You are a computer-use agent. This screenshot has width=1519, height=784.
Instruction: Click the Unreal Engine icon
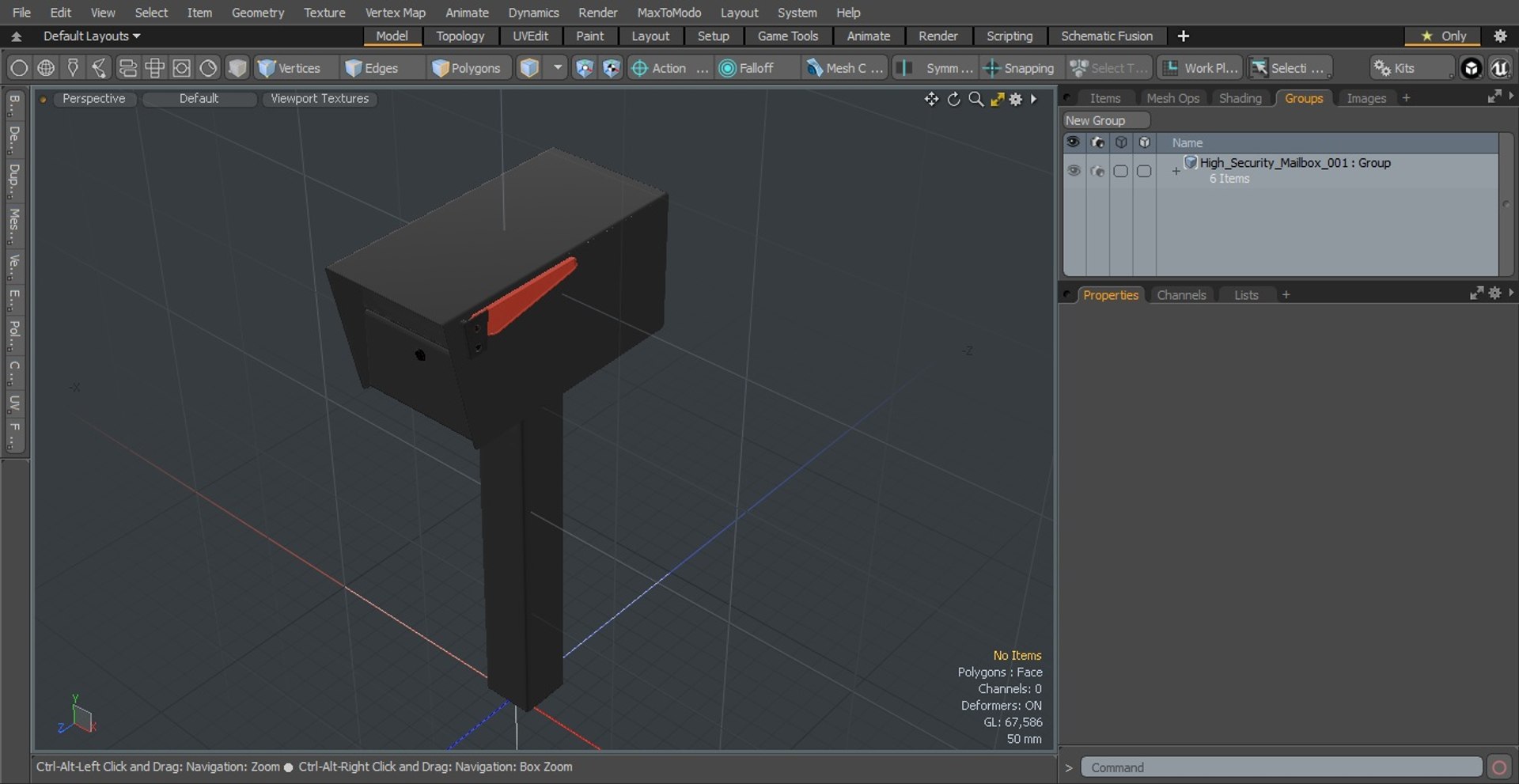click(1500, 68)
